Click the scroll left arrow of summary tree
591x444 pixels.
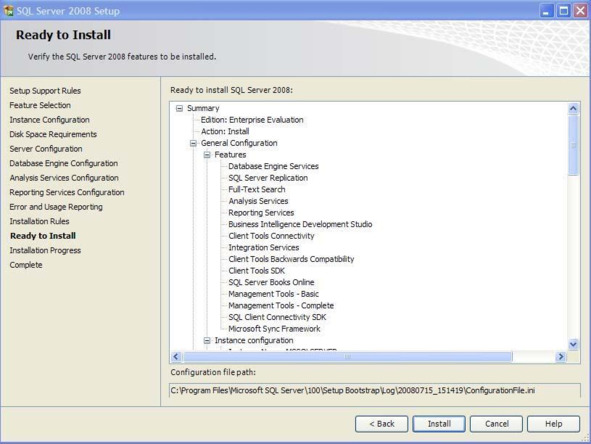[176, 357]
